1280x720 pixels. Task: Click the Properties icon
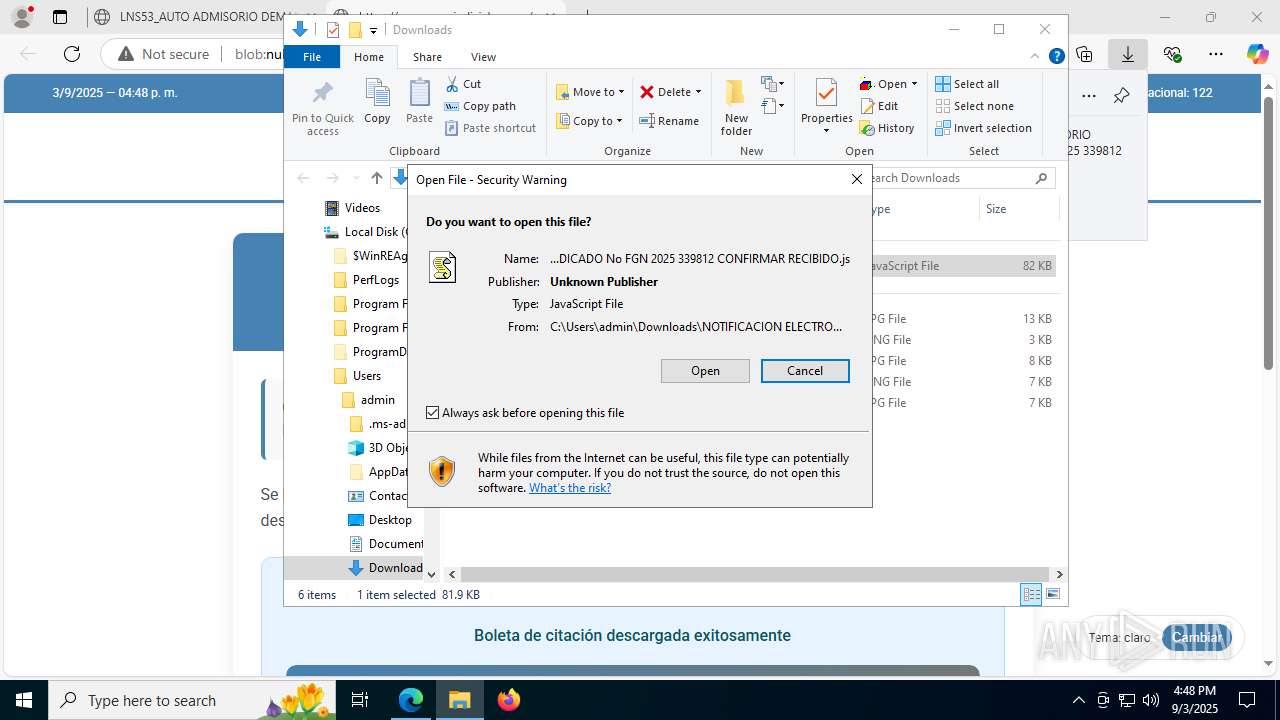pyautogui.click(x=826, y=94)
